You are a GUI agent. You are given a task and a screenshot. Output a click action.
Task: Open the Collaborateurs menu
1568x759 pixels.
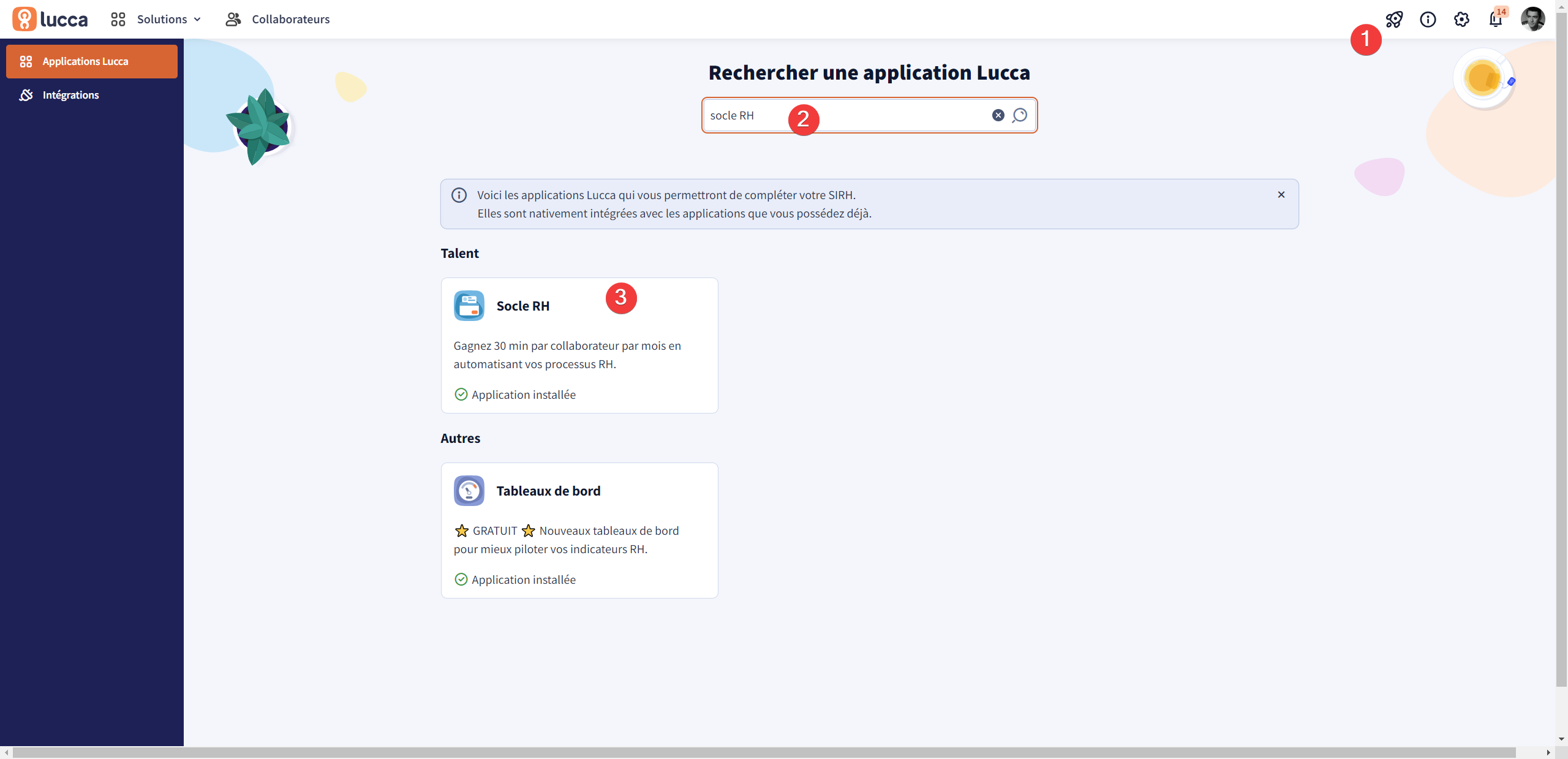point(277,20)
